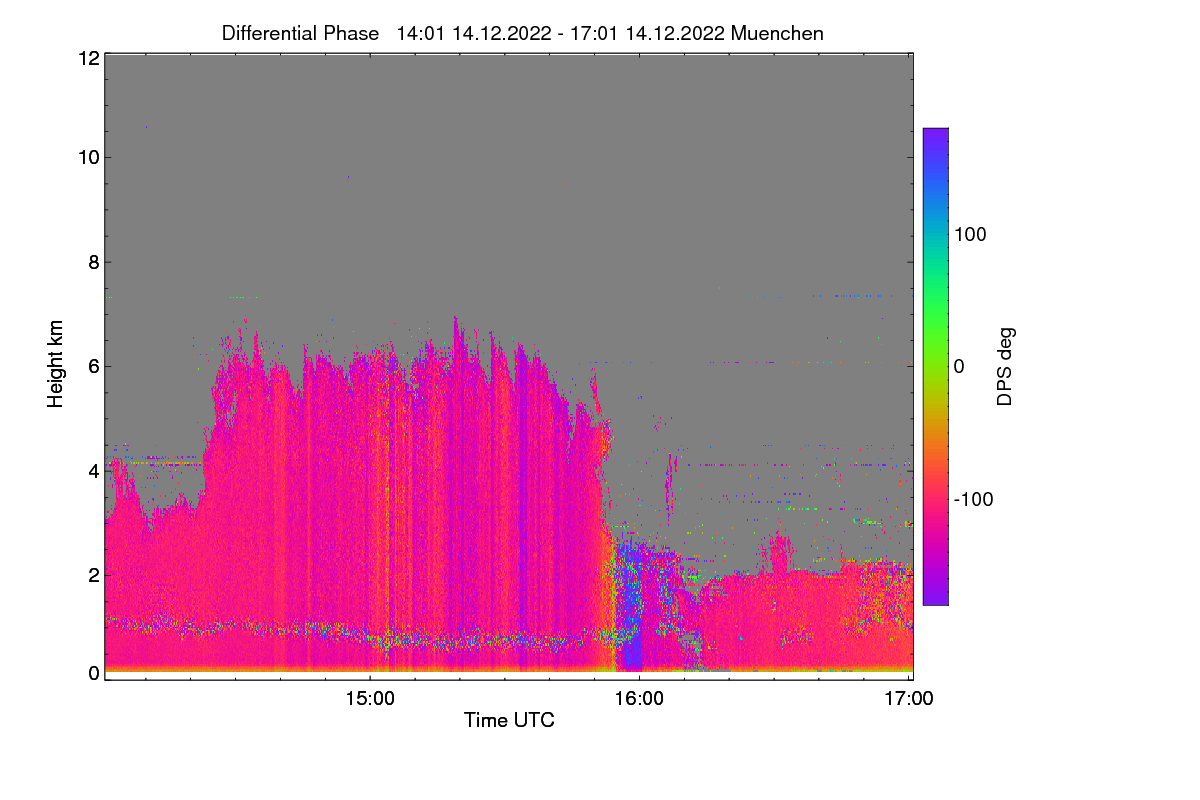Click the height tick label 2
Image resolution: width=1200 pixels, height=800 pixels.
coord(93,575)
